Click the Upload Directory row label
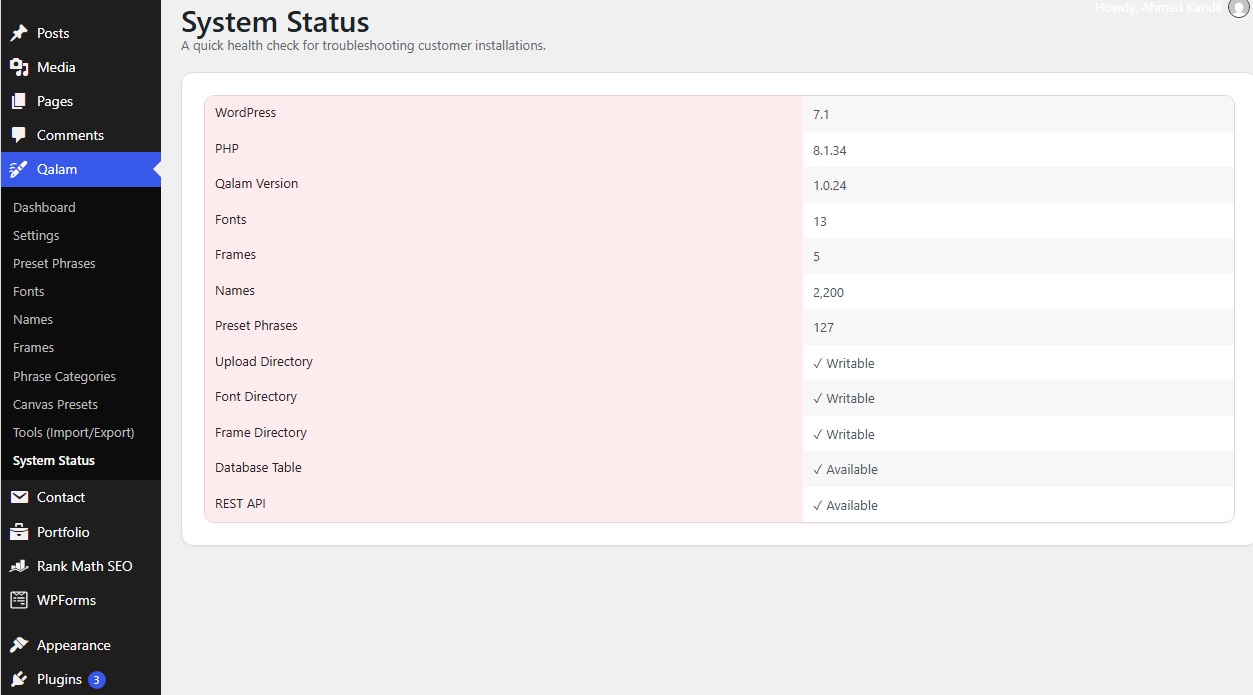1253x695 pixels. tap(264, 362)
